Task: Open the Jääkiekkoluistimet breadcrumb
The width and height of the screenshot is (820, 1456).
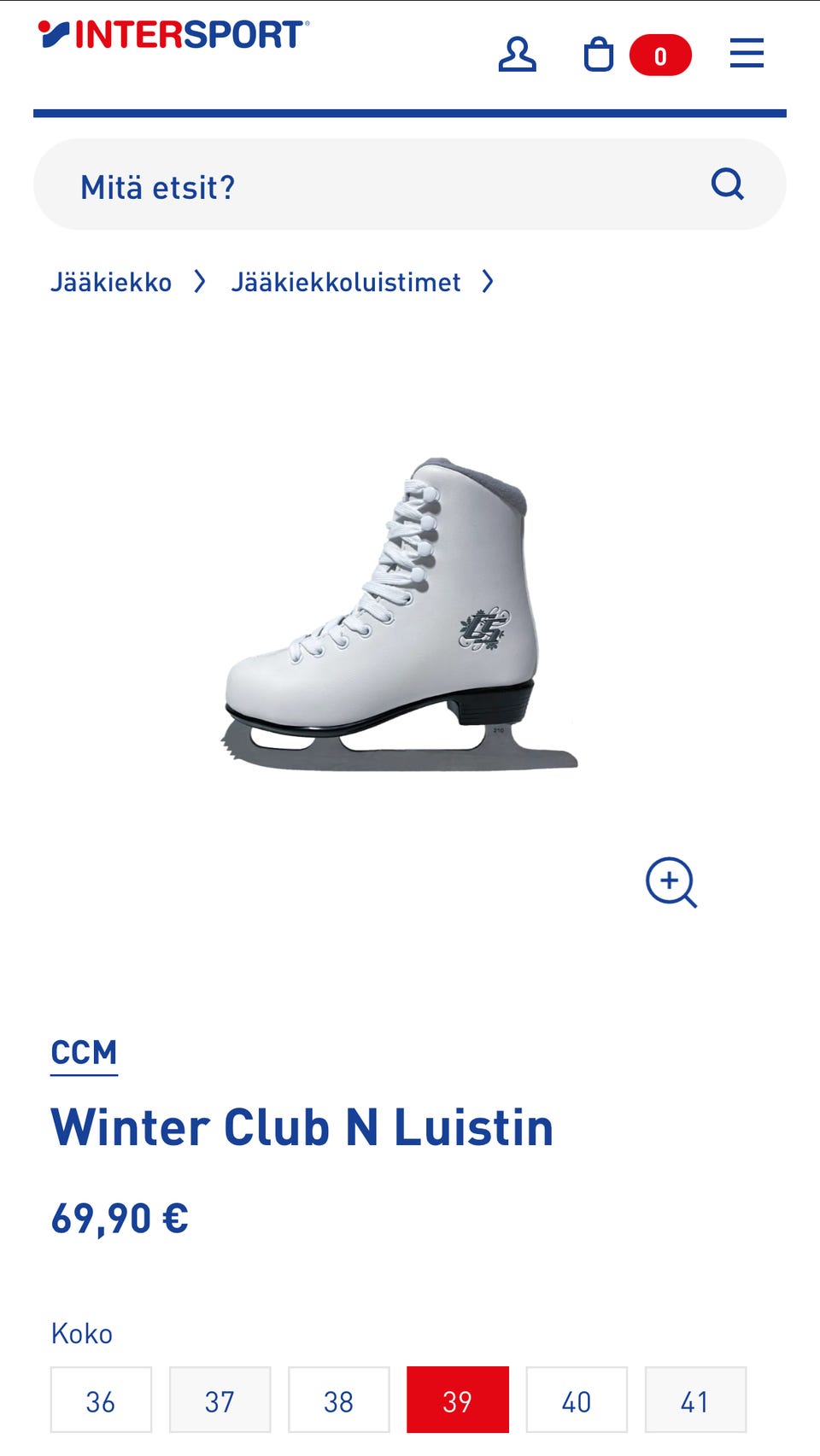Action: pos(346,282)
